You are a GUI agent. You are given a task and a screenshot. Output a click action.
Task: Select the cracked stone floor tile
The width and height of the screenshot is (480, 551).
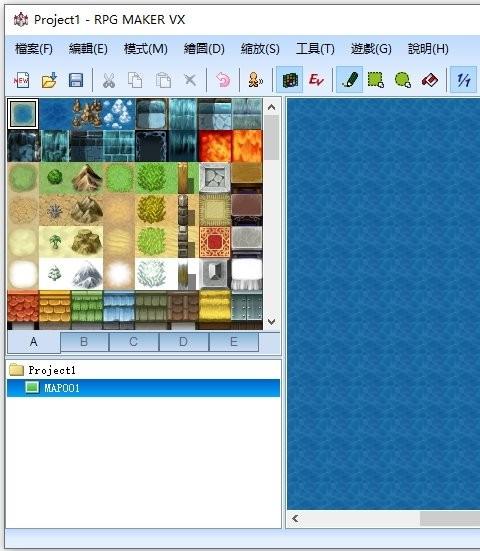coord(215,177)
